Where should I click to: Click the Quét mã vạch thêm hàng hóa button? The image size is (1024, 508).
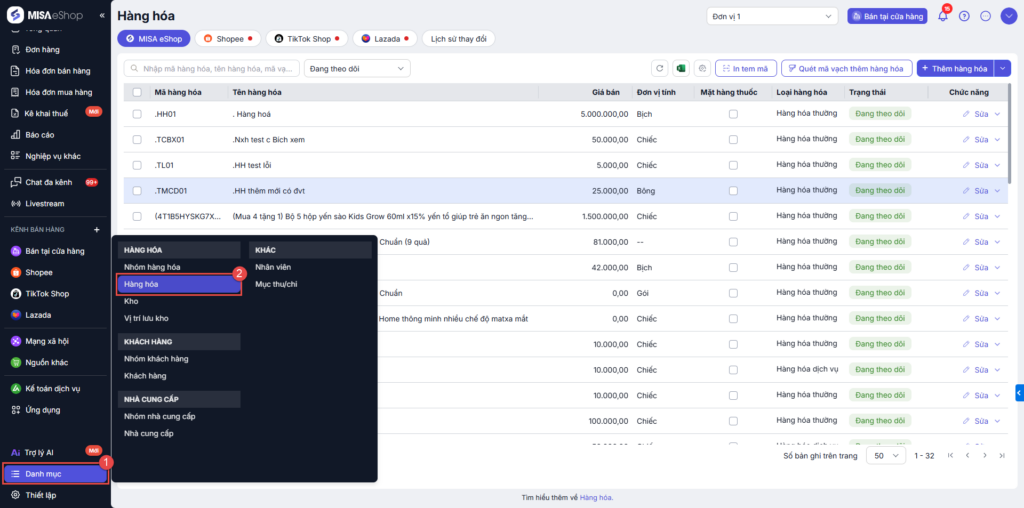pos(846,68)
